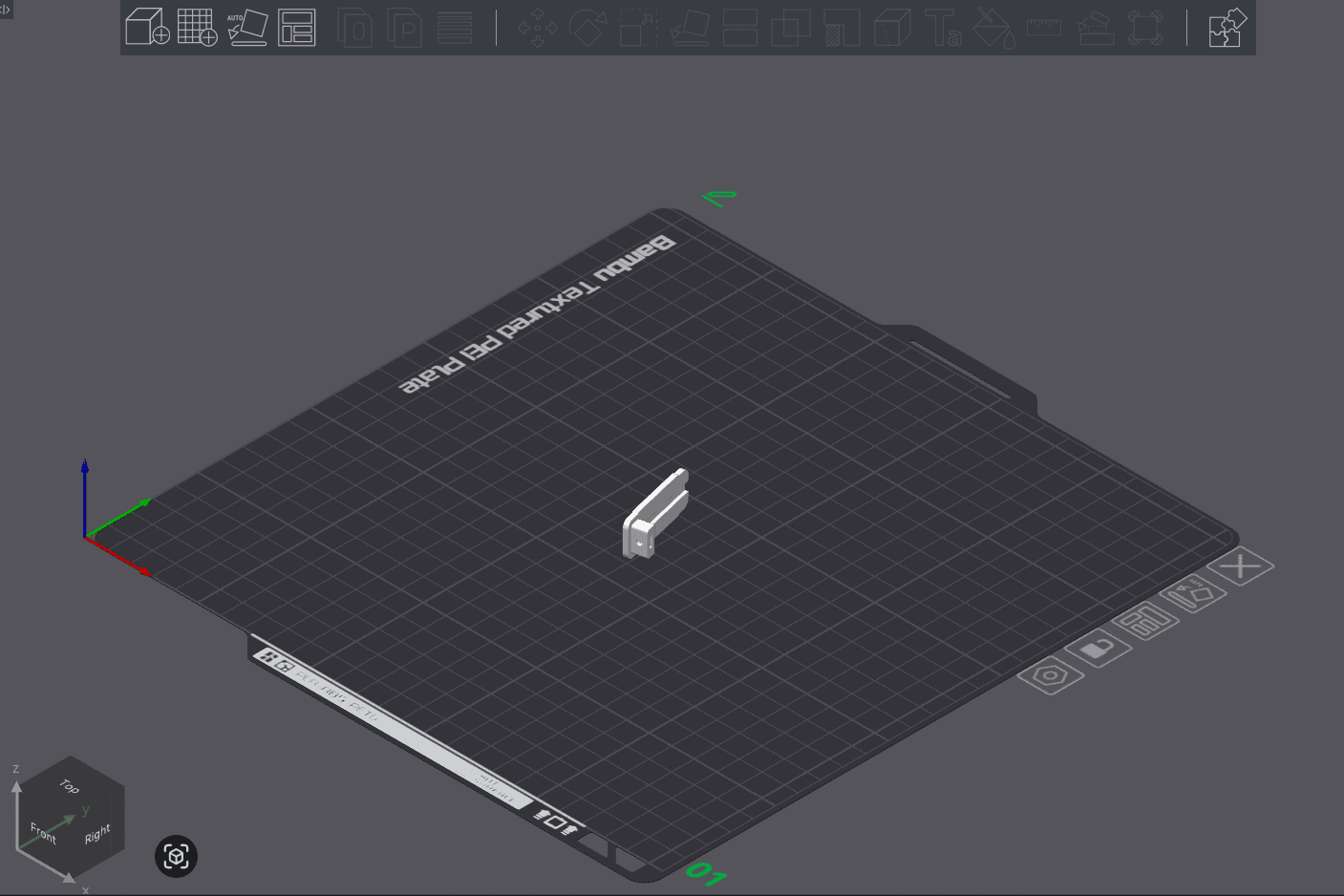
Task: Select the Move tool
Action: point(538,29)
